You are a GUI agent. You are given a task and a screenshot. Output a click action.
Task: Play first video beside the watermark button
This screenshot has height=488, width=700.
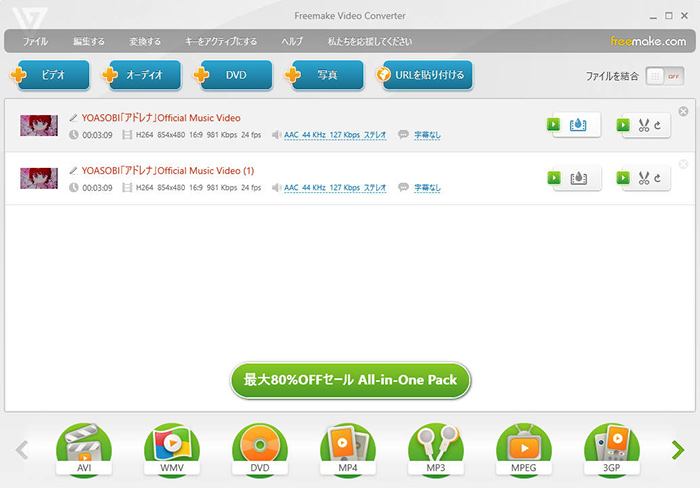pos(554,125)
